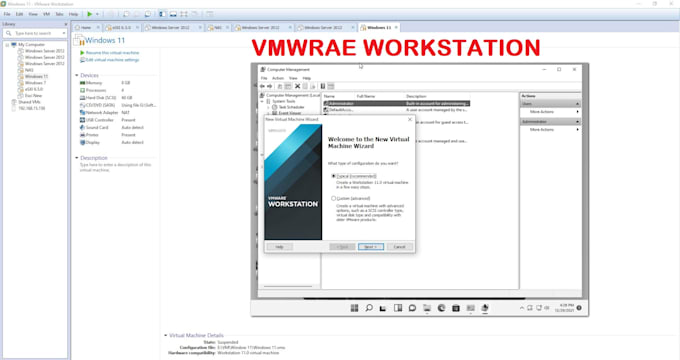This screenshot has height=360, width=680.
Task: Click the library search input field
Action: tap(33, 33)
